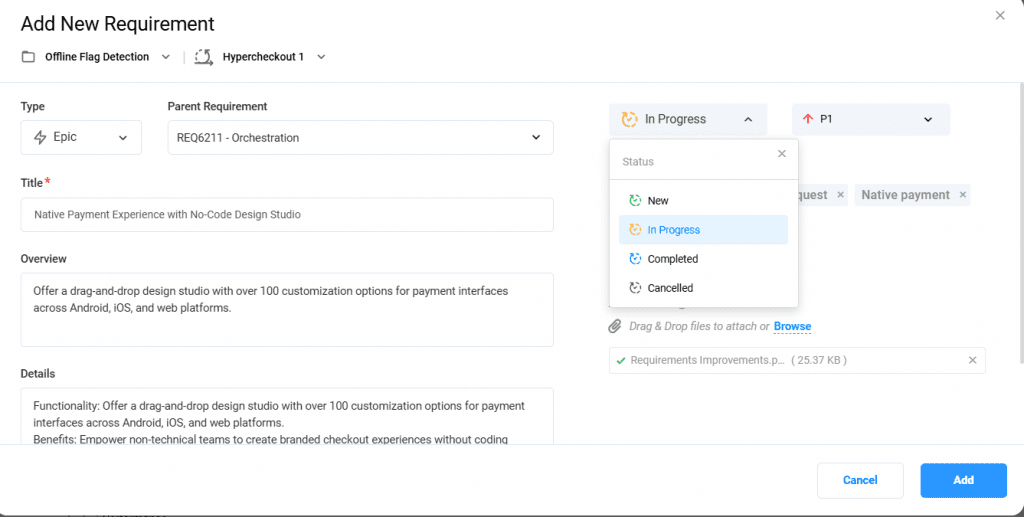Remove the attached Requirements Improvements file
This screenshot has height=517, width=1024.
[x=972, y=360]
